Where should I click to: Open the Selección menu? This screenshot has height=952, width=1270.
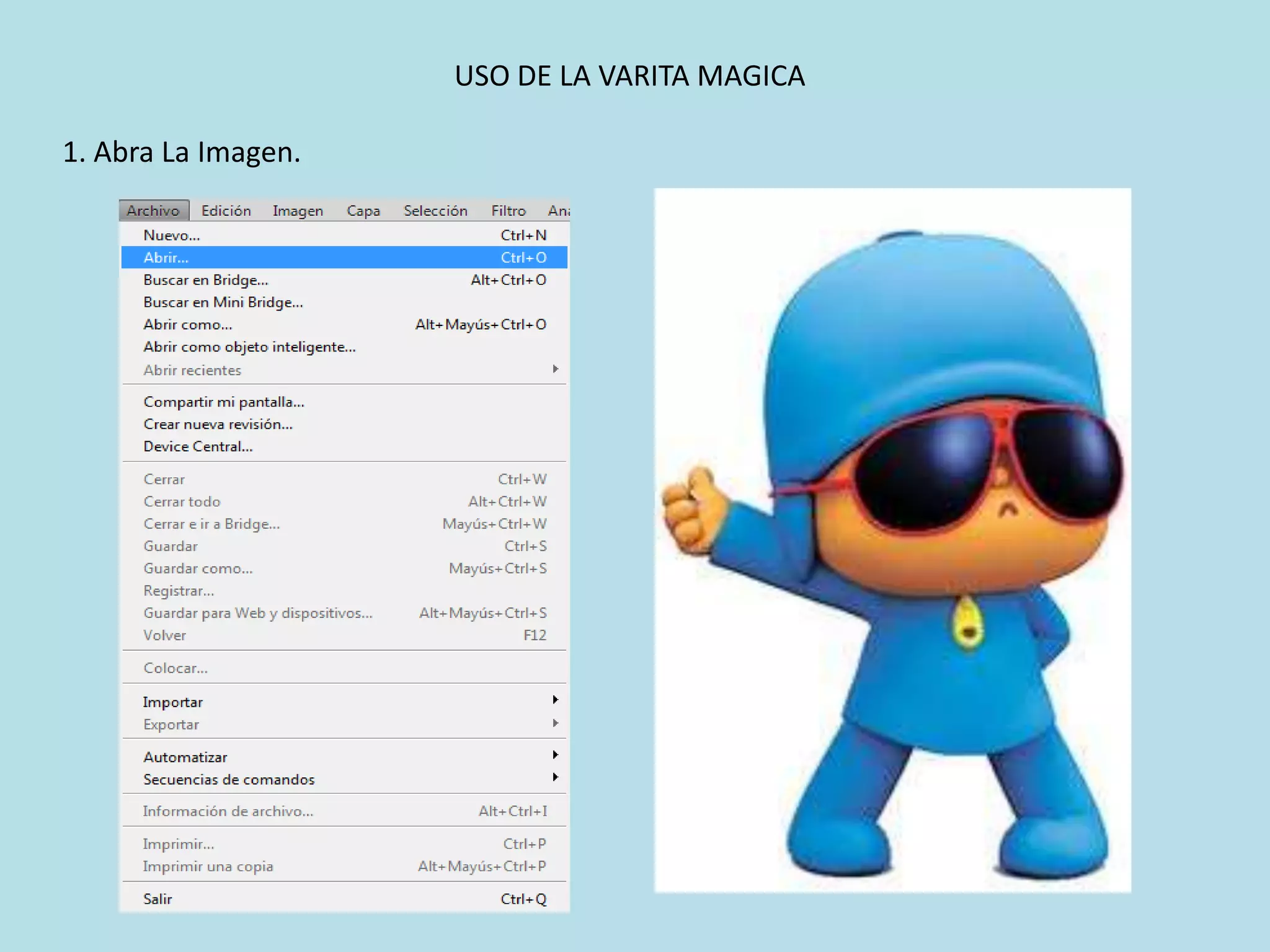[435, 211]
